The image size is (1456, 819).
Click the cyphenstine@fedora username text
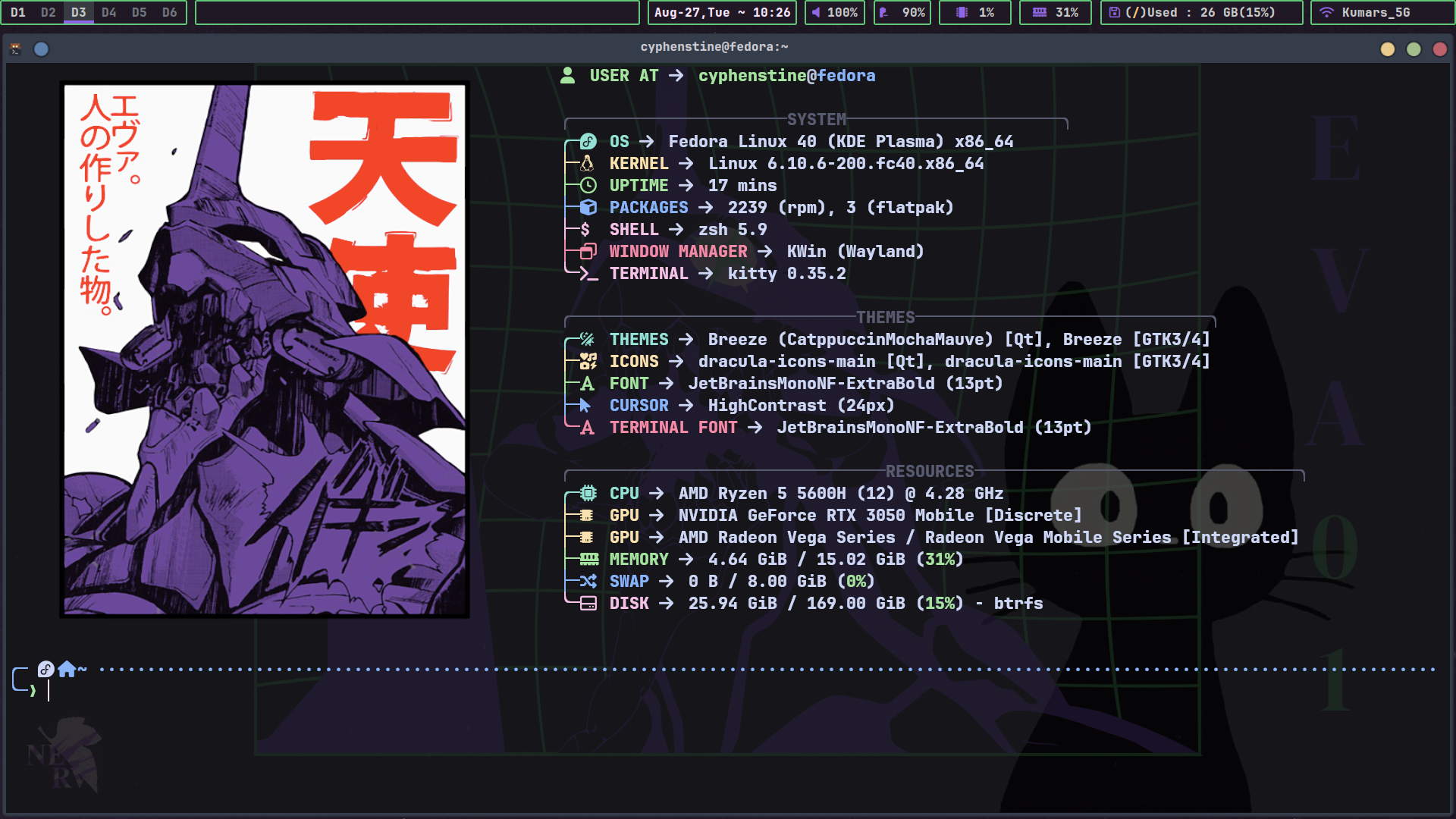pyautogui.click(x=786, y=75)
